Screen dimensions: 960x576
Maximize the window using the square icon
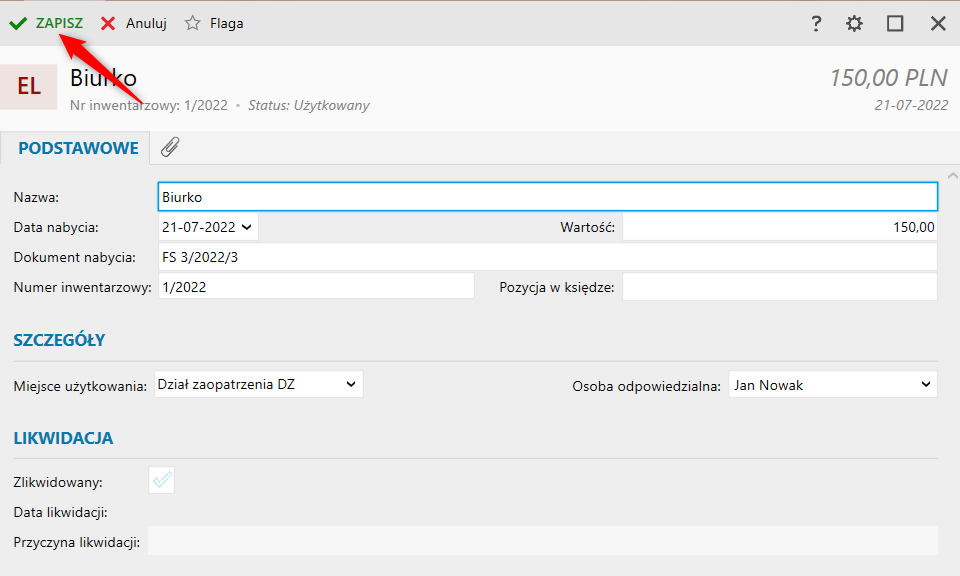click(895, 23)
